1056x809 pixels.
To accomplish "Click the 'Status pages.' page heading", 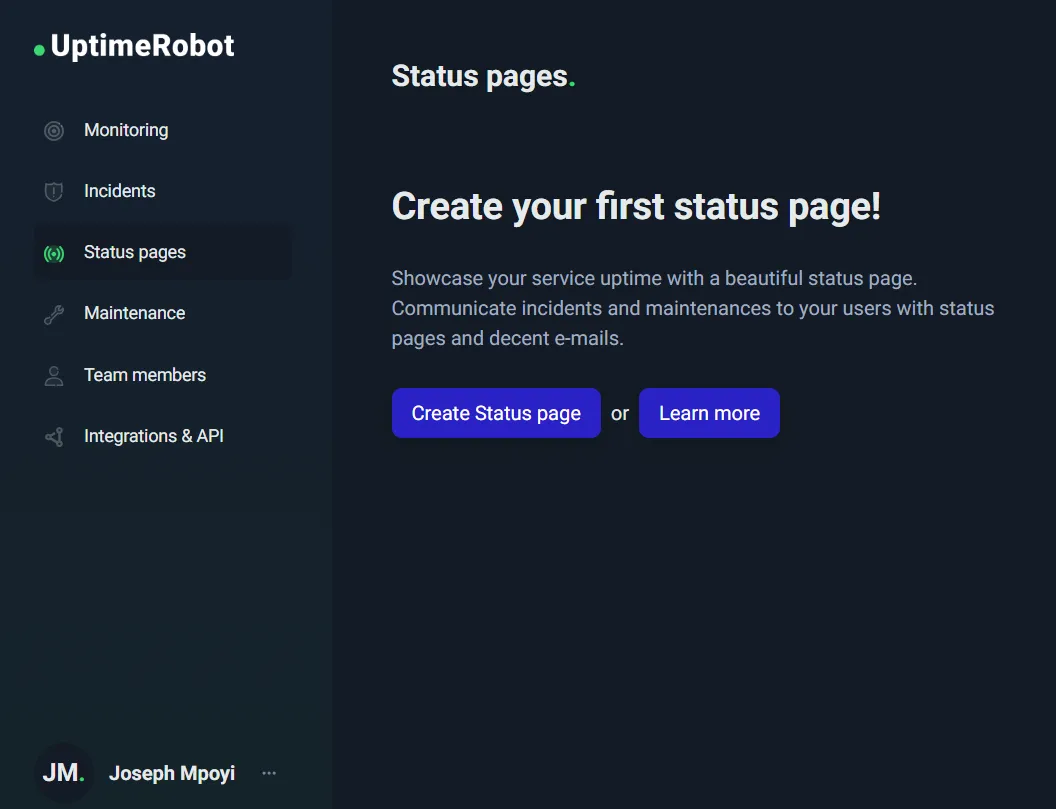I will point(484,76).
